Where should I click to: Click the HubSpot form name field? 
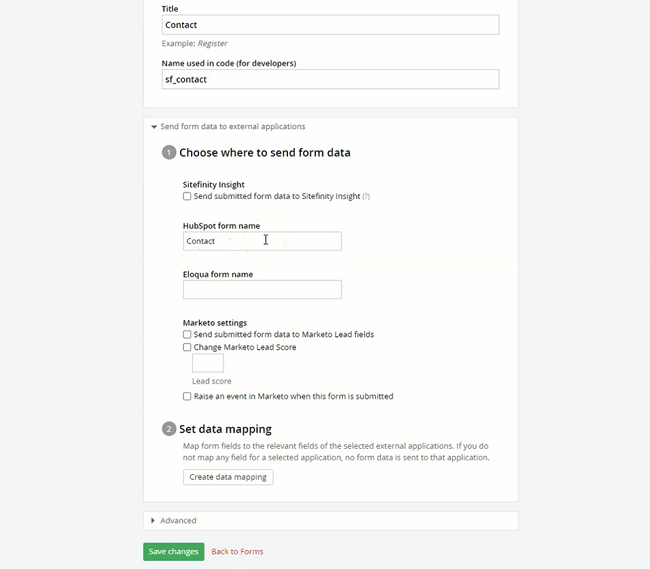pyautogui.click(x=262, y=241)
